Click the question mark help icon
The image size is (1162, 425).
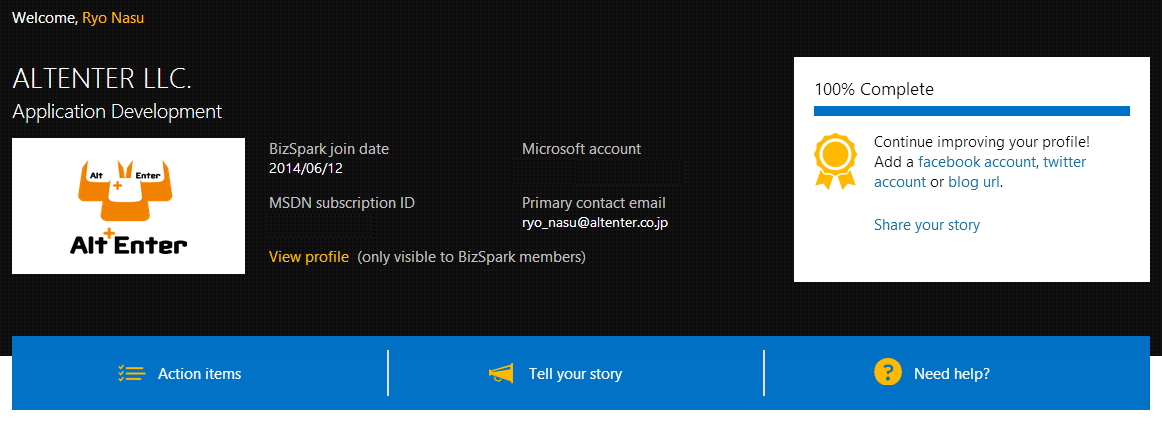coord(887,372)
